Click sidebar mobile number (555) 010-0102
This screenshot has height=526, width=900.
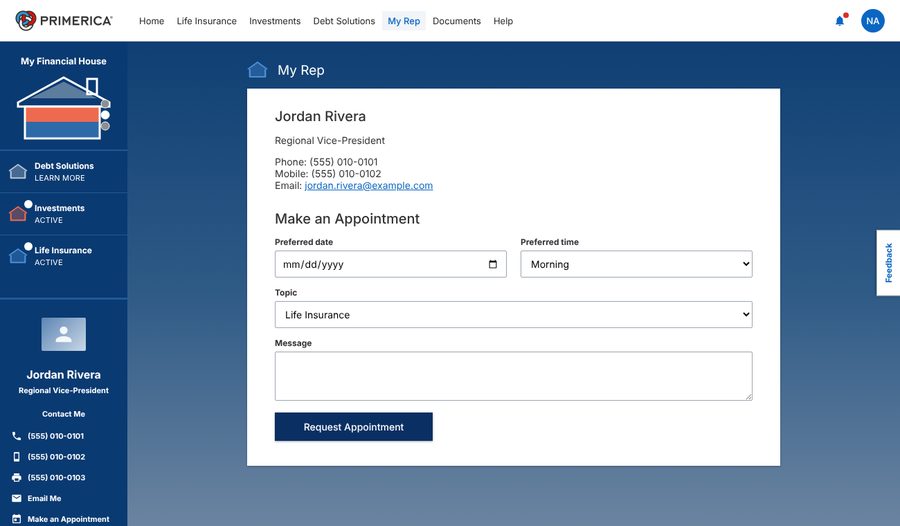[x=56, y=457]
